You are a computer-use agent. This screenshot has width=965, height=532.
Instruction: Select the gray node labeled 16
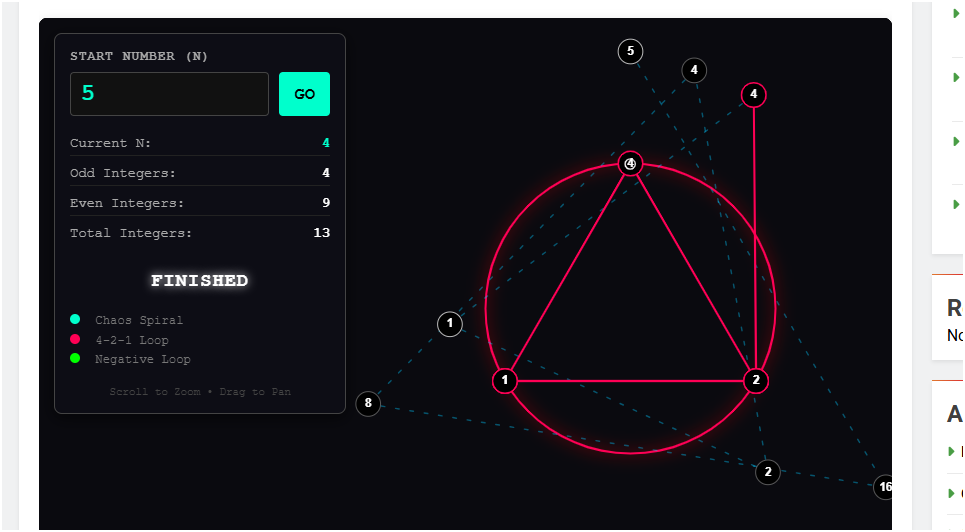coord(884,487)
